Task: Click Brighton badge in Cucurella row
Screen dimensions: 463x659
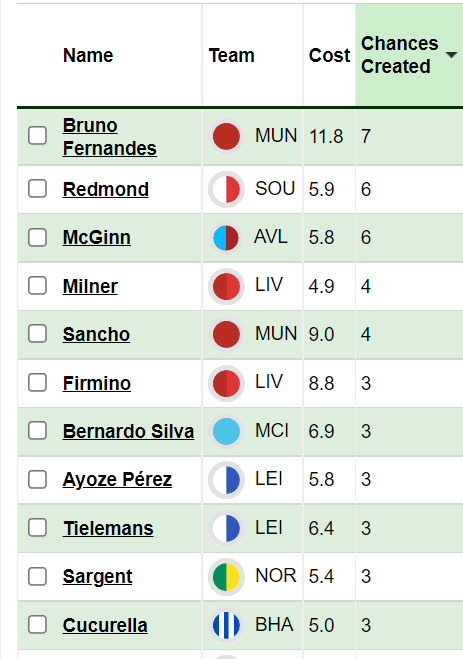Action: coord(226,625)
